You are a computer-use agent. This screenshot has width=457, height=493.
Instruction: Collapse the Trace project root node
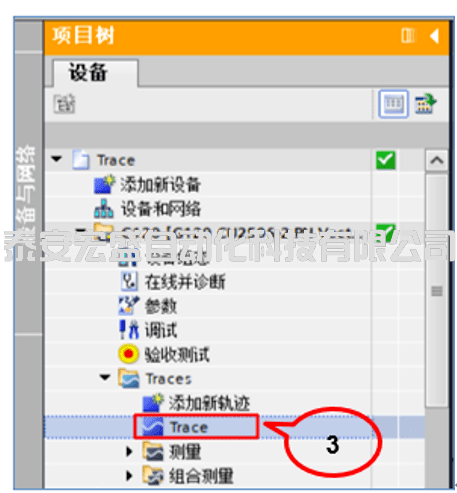click(x=57, y=159)
